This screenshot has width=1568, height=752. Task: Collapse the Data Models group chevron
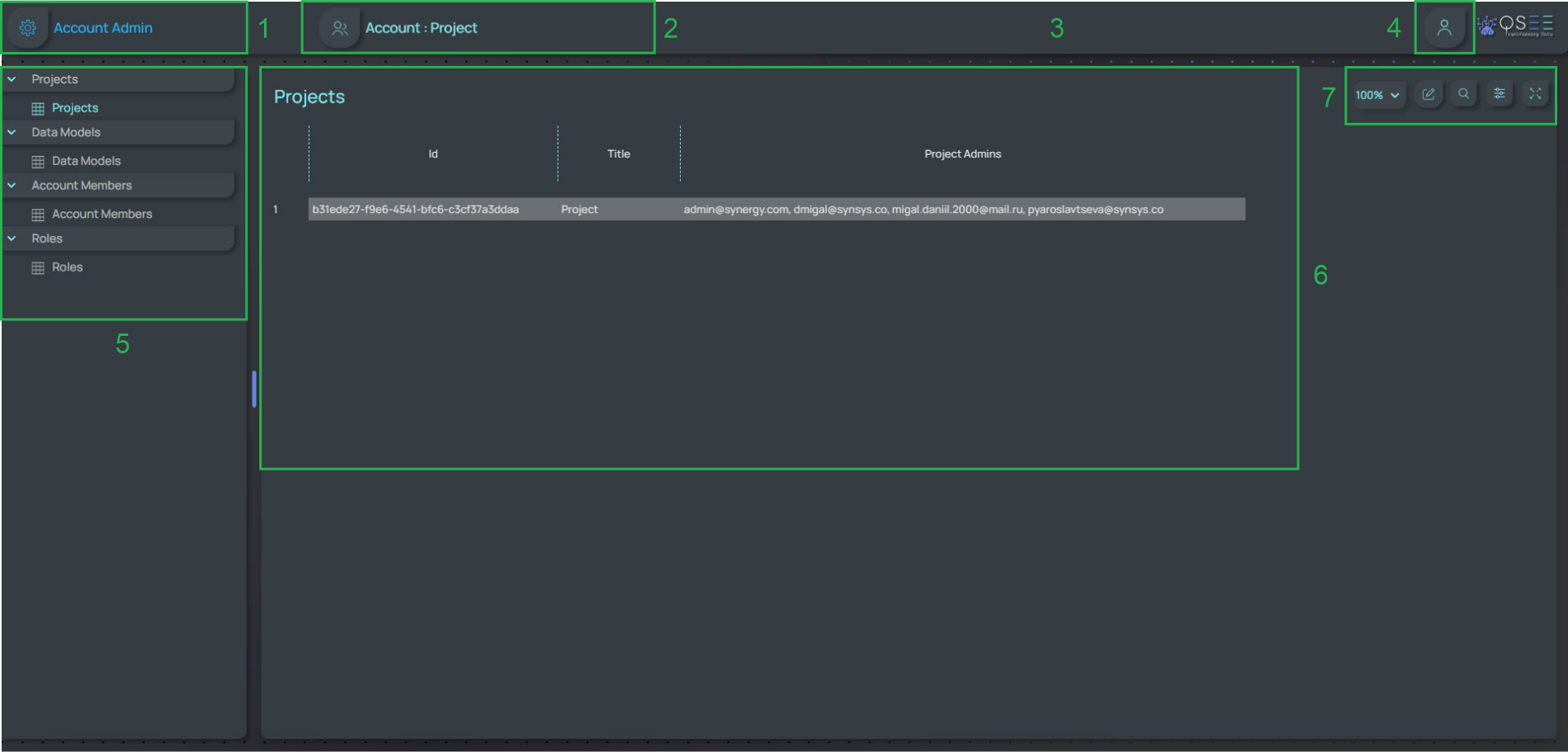[12, 132]
